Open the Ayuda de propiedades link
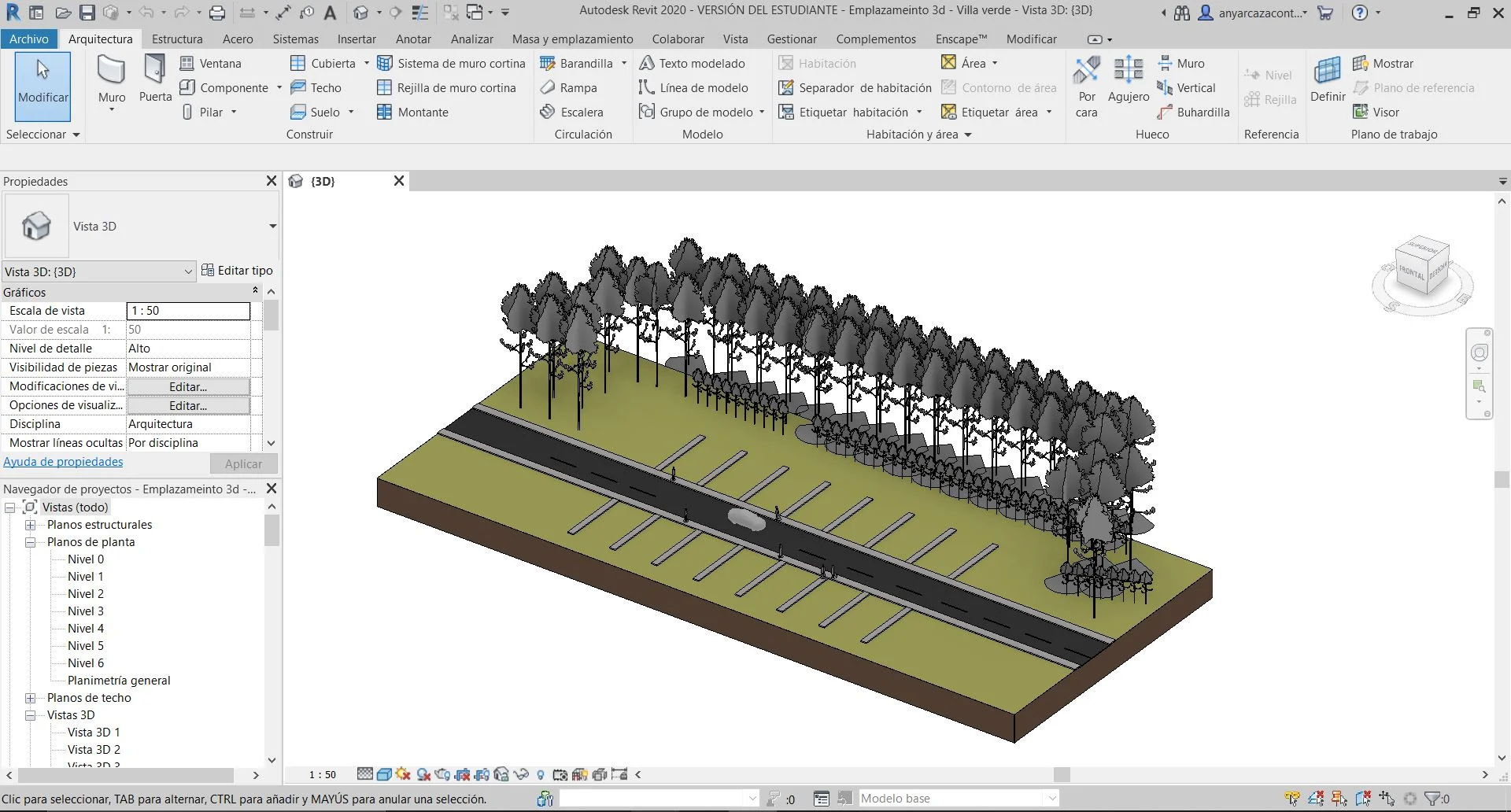 63,462
